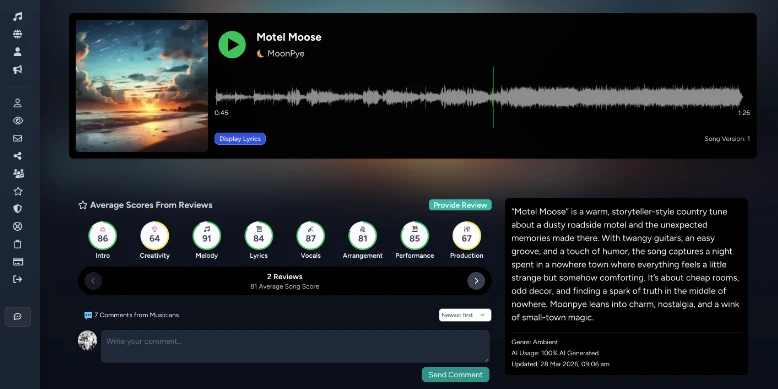
Task: Open the chat bubble button in sidebar
Action: [17, 317]
